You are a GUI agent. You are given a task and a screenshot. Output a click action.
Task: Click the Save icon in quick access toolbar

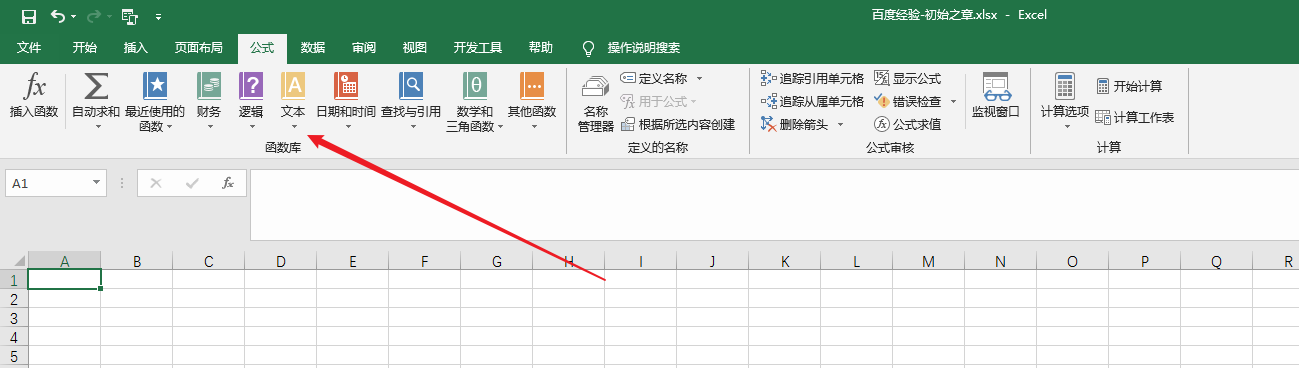pyautogui.click(x=28, y=16)
